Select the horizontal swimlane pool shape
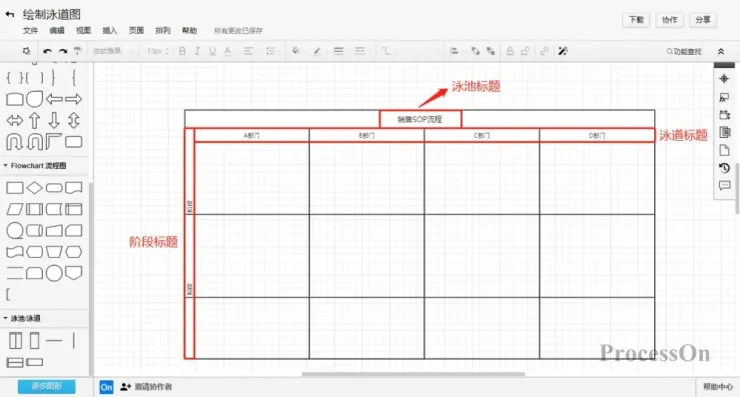 [15, 363]
